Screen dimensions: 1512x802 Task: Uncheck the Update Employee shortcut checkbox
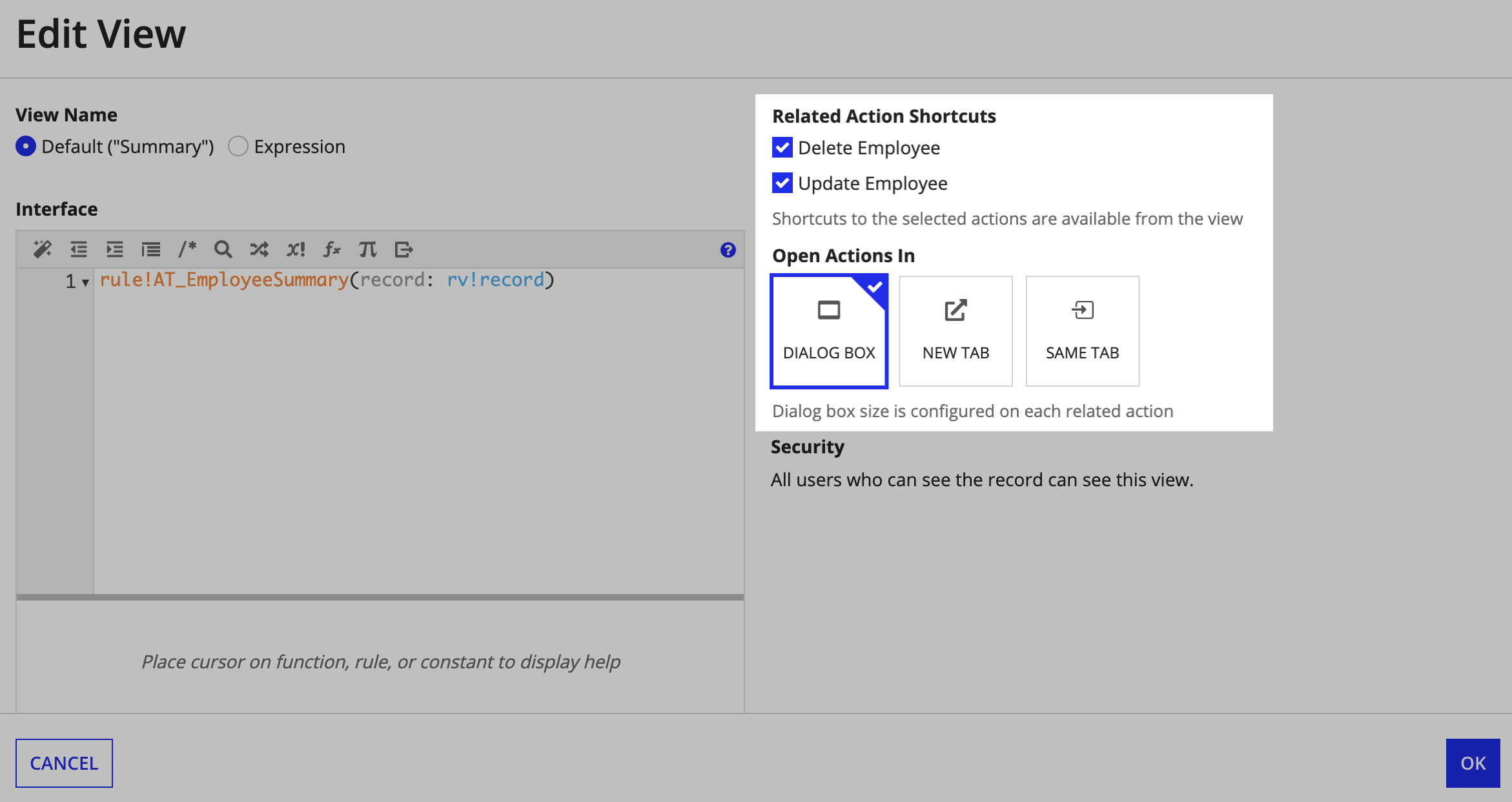click(x=782, y=183)
